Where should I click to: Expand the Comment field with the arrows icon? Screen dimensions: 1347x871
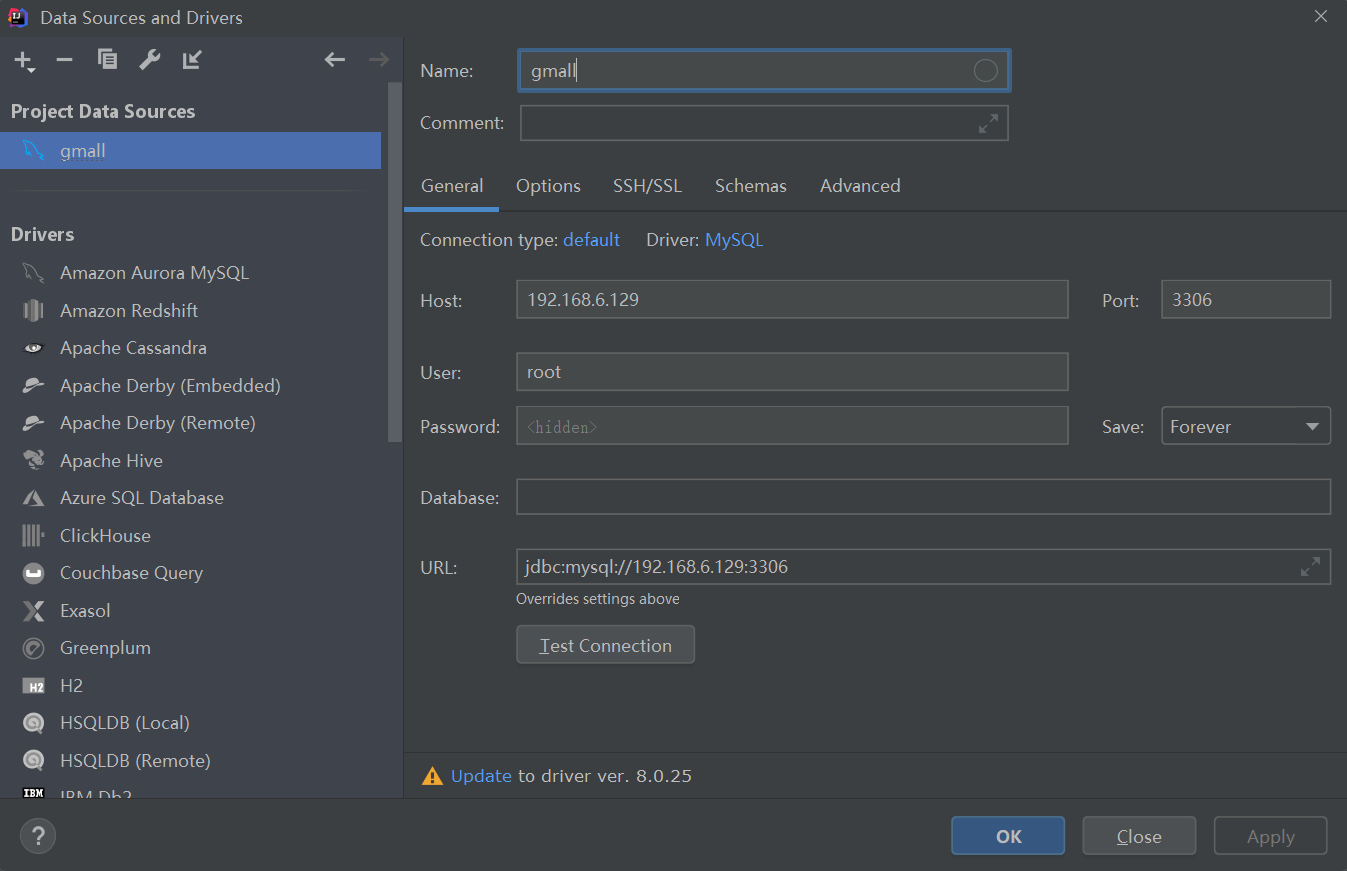(988, 124)
